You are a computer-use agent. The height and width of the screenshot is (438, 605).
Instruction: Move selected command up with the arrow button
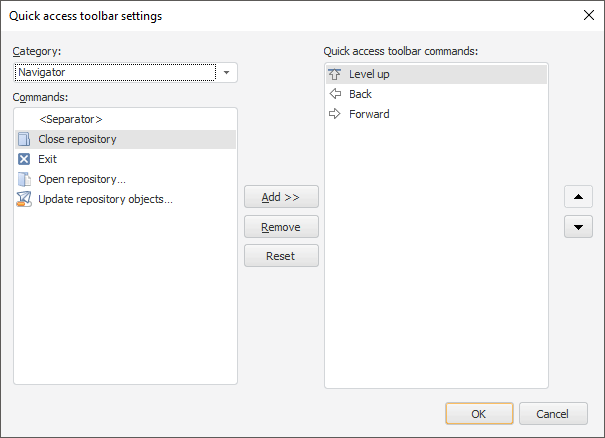[x=578, y=196]
